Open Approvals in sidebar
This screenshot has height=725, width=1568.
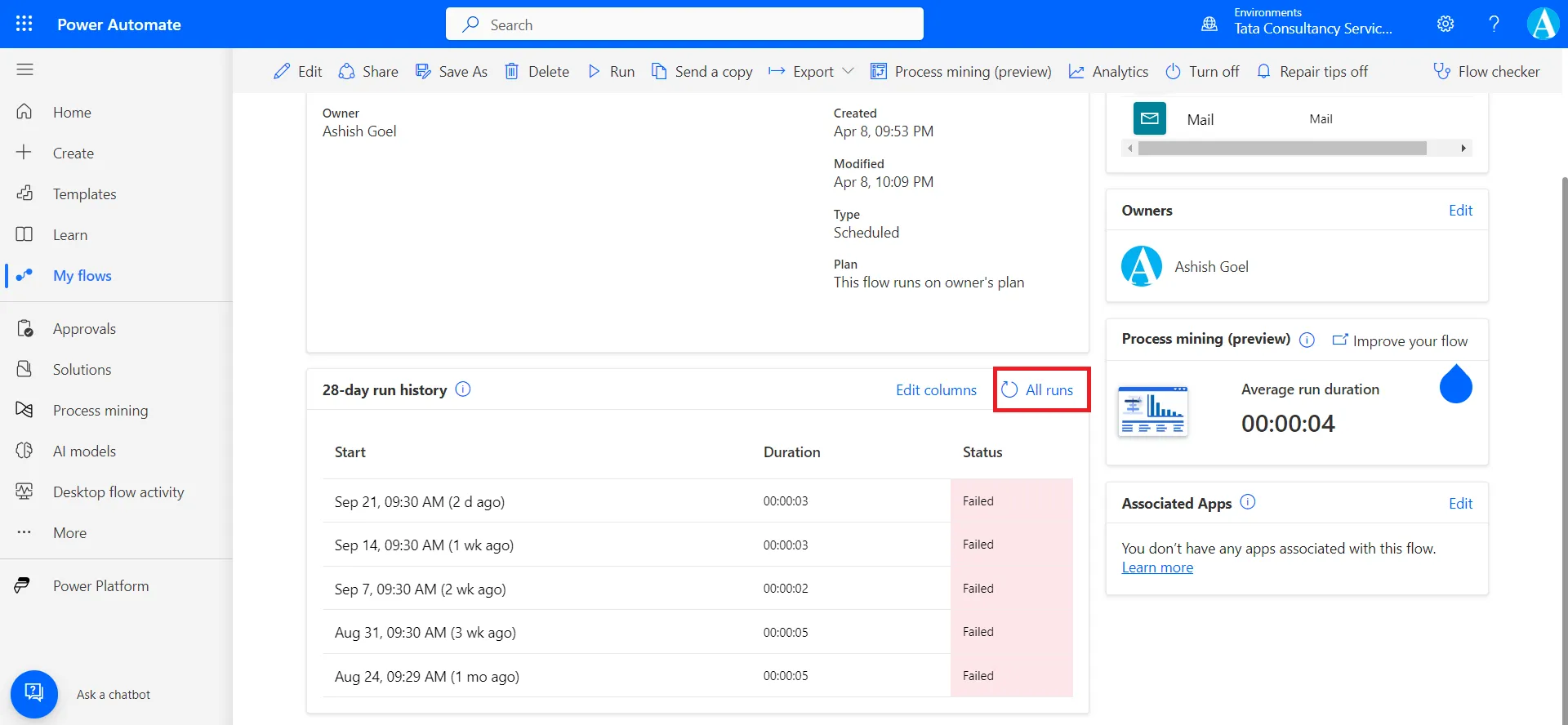click(116, 328)
